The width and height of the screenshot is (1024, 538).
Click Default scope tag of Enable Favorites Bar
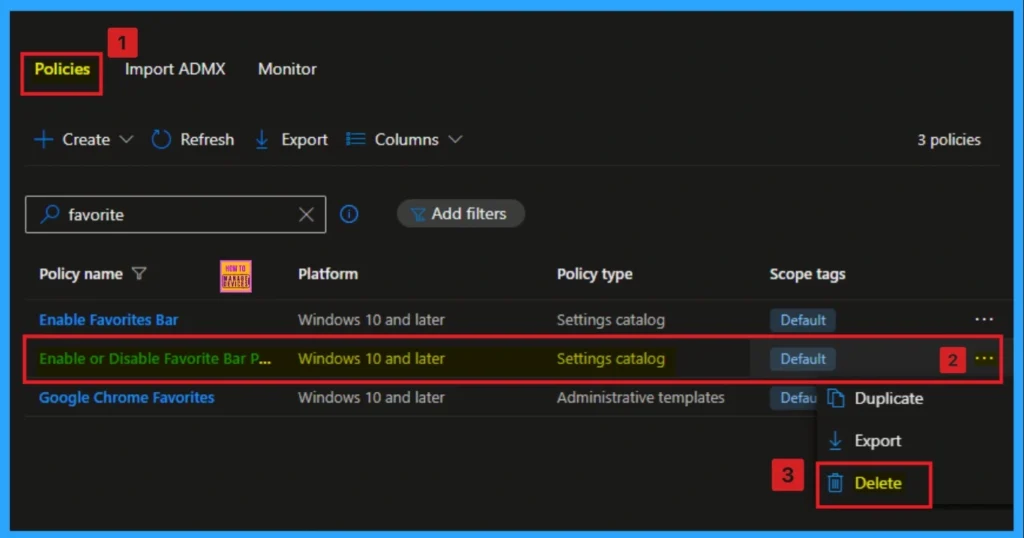coord(803,320)
